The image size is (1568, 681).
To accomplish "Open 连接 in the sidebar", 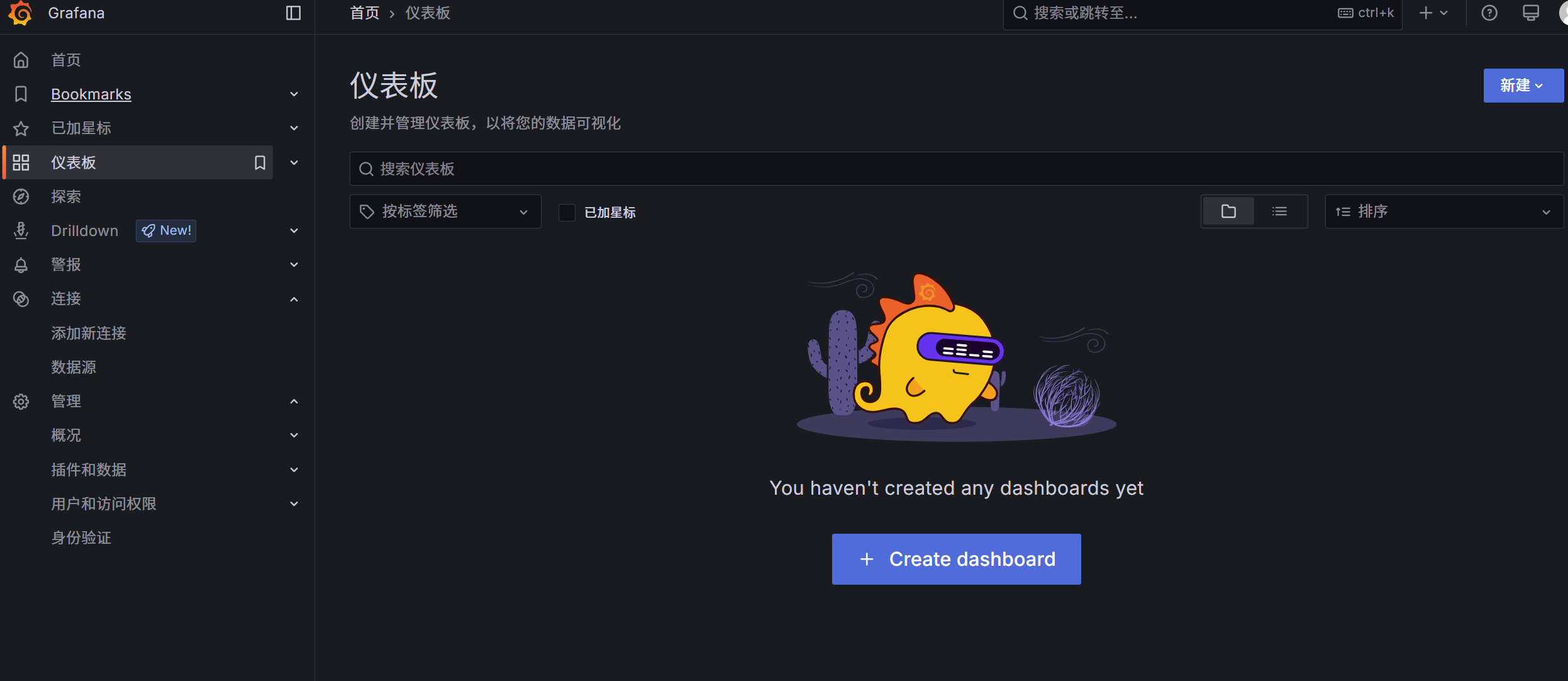I will [x=66, y=298].
